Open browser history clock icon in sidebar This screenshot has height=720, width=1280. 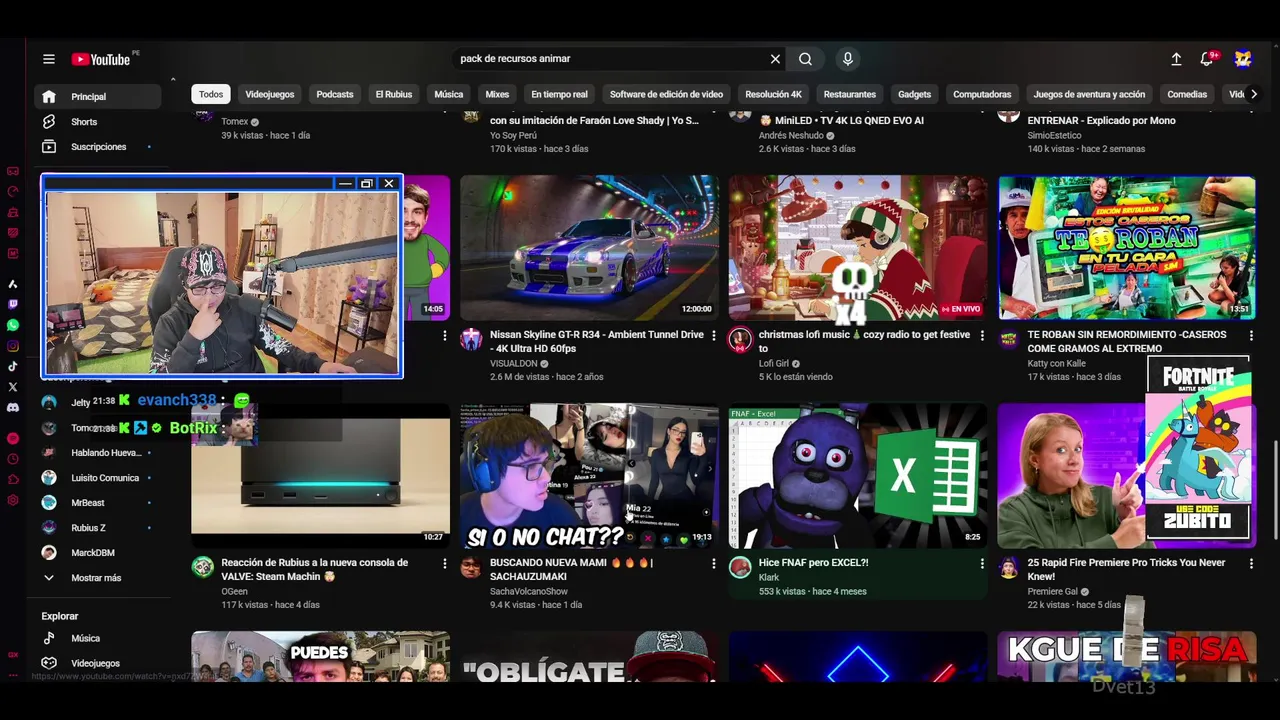pyautogui.click(x=13, y=459)
